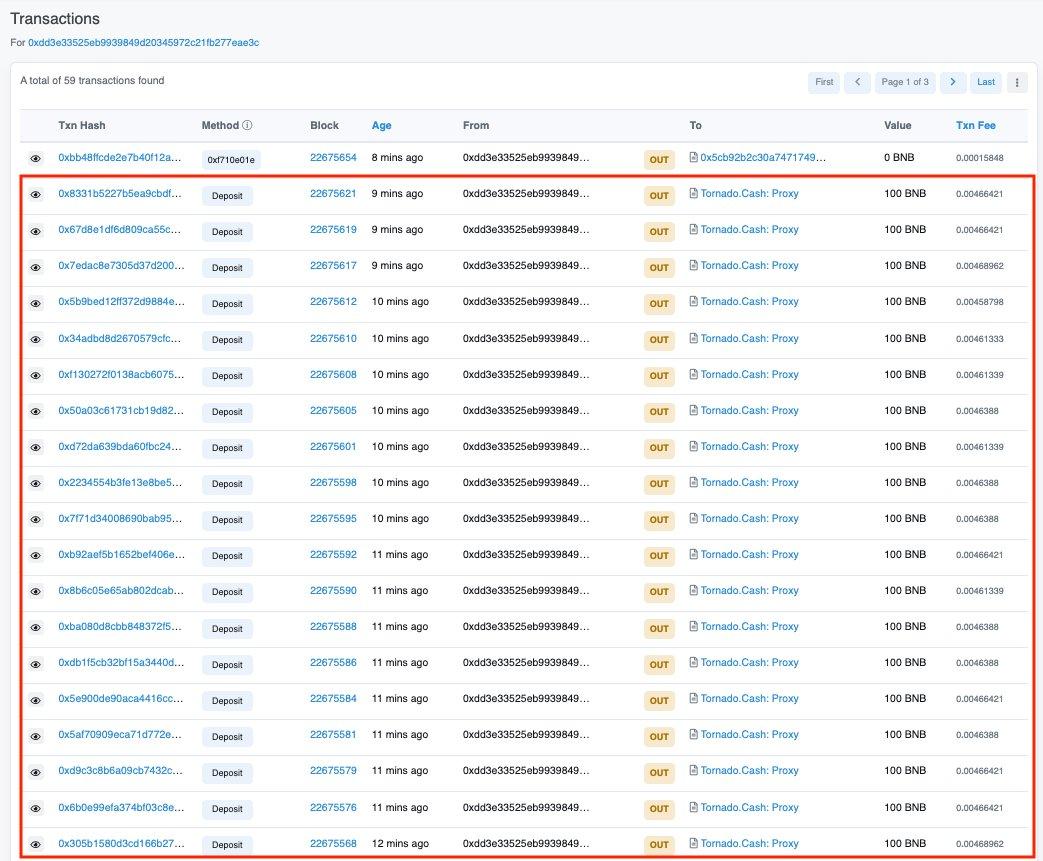Open transaction hash 0xbb48ffcde2e7b40f12a
This screenshot has height=861, width=1043.
(120, 158)
